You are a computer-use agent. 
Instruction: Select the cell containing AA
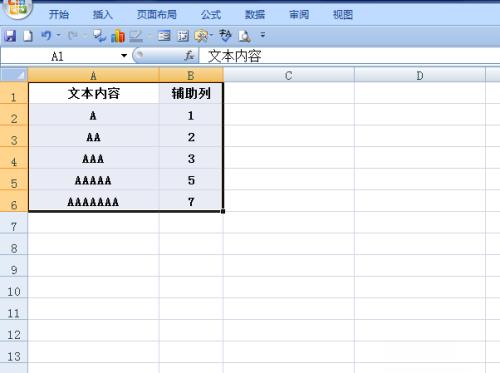pos(94,136)
